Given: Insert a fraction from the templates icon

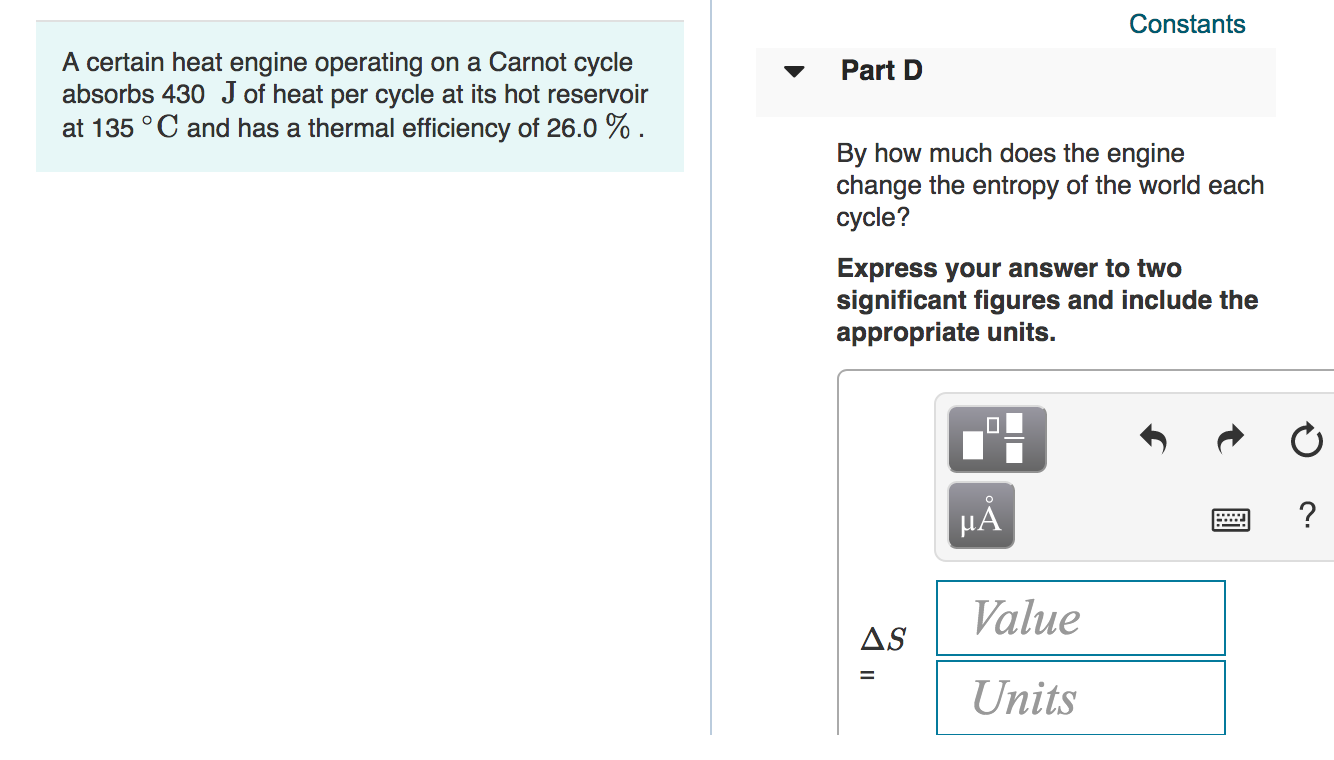Looking at the screenshot, I should pyautogui.click(x=996, y=438).
